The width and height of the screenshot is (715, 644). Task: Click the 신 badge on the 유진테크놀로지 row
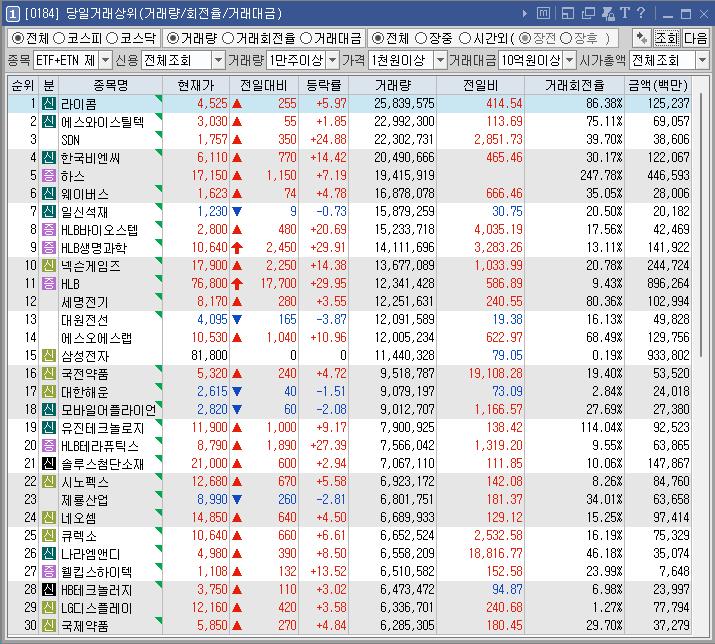tap(48, 427)
